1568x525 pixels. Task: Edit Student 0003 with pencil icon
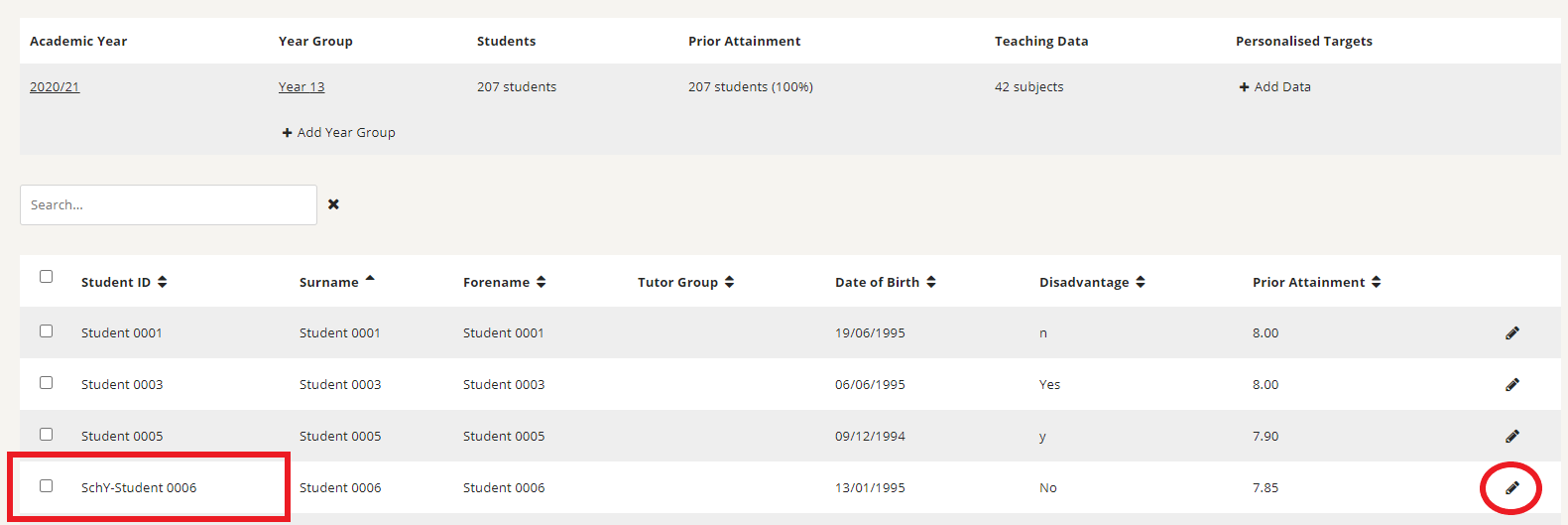(x=1511, y=385)
